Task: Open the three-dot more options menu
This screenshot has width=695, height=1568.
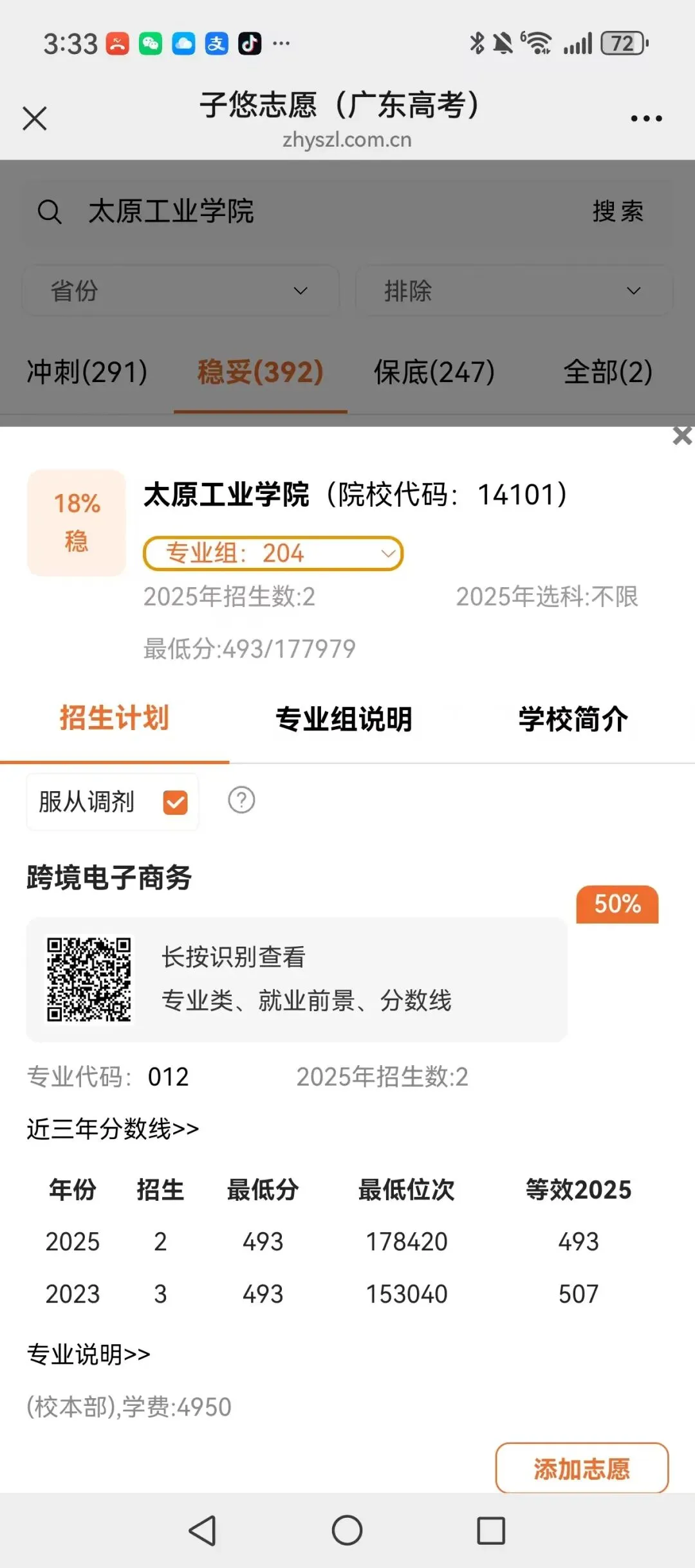Action: pos(646,118)
